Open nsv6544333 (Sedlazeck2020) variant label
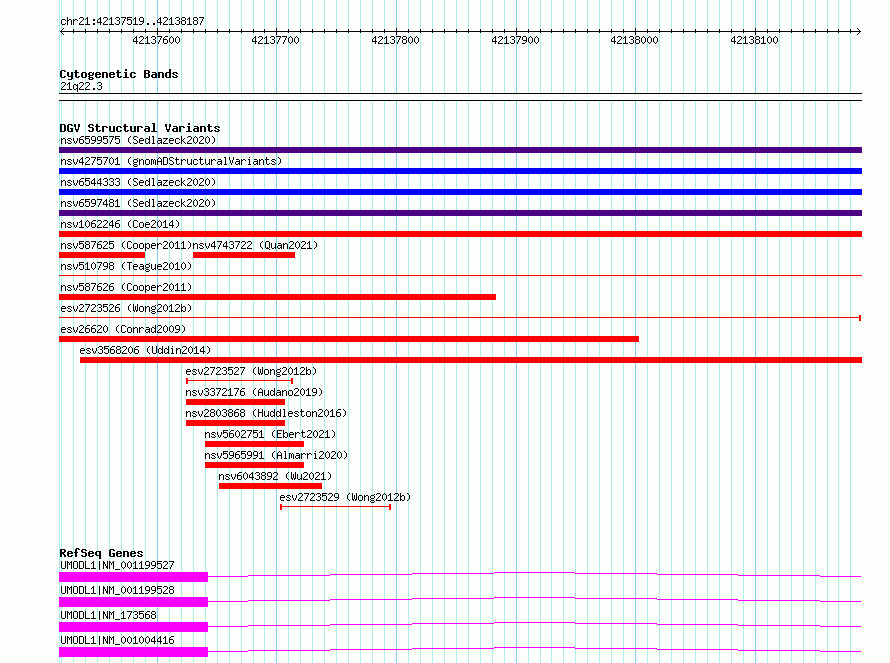890x663 pixels. [138, 182]
